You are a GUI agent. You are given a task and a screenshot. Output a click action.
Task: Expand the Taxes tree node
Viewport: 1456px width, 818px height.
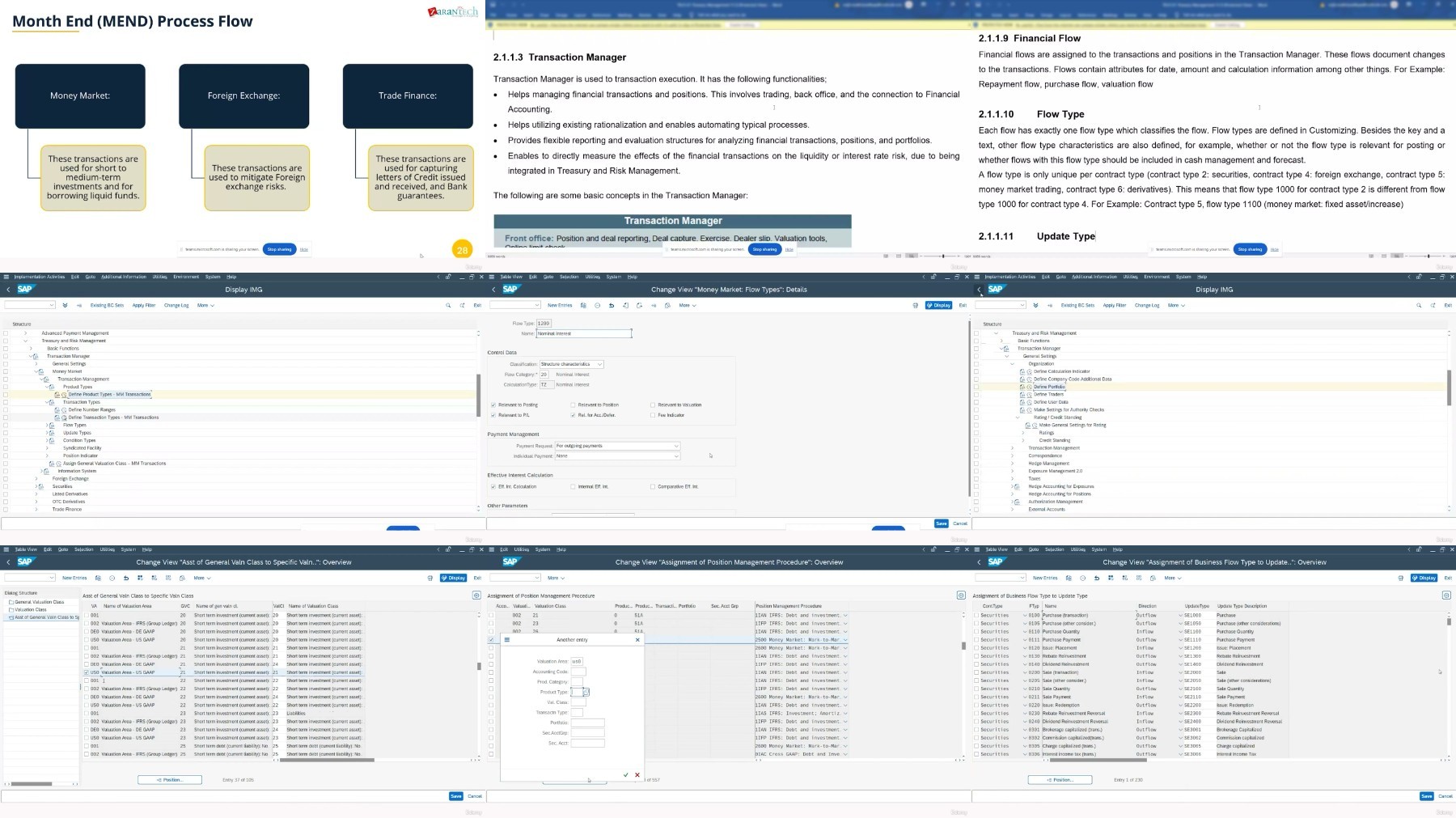tap(1012, 479)
